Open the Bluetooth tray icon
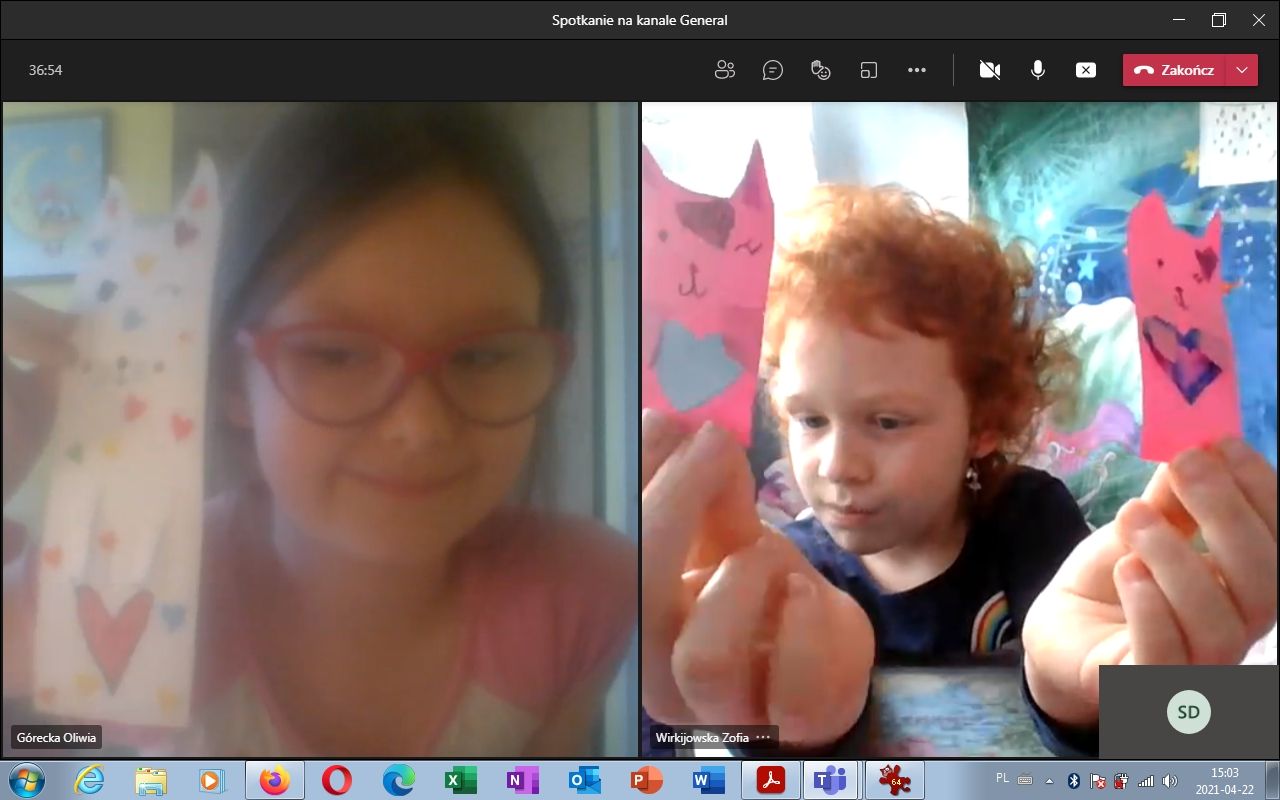The height and width of the screenshot is (800, 1280). tap(1074, 780)
